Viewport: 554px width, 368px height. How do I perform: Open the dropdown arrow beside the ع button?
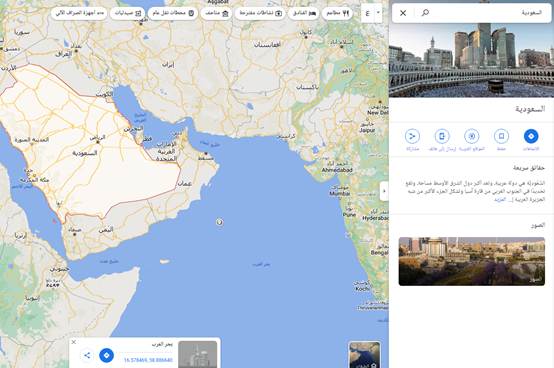pos(378,13)
